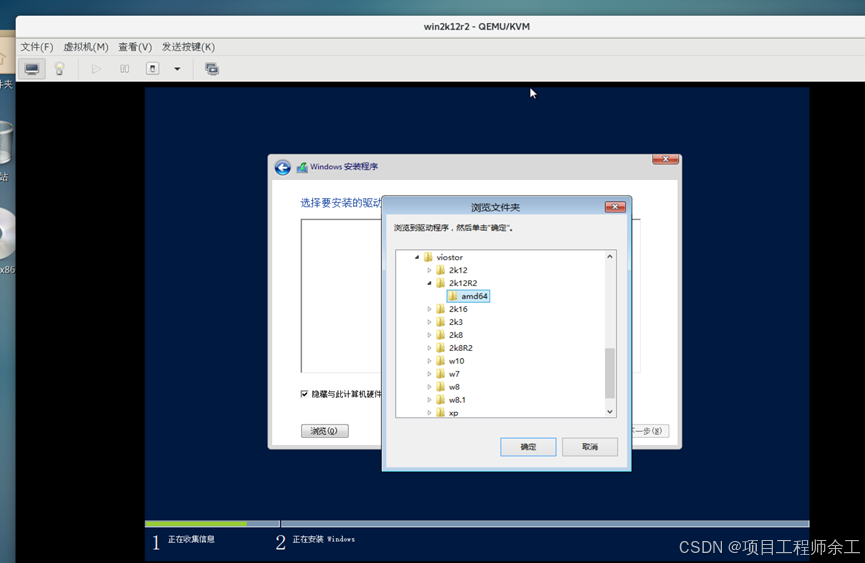Show the graphical console view icon
865x563 pixels.
point(32,69)
